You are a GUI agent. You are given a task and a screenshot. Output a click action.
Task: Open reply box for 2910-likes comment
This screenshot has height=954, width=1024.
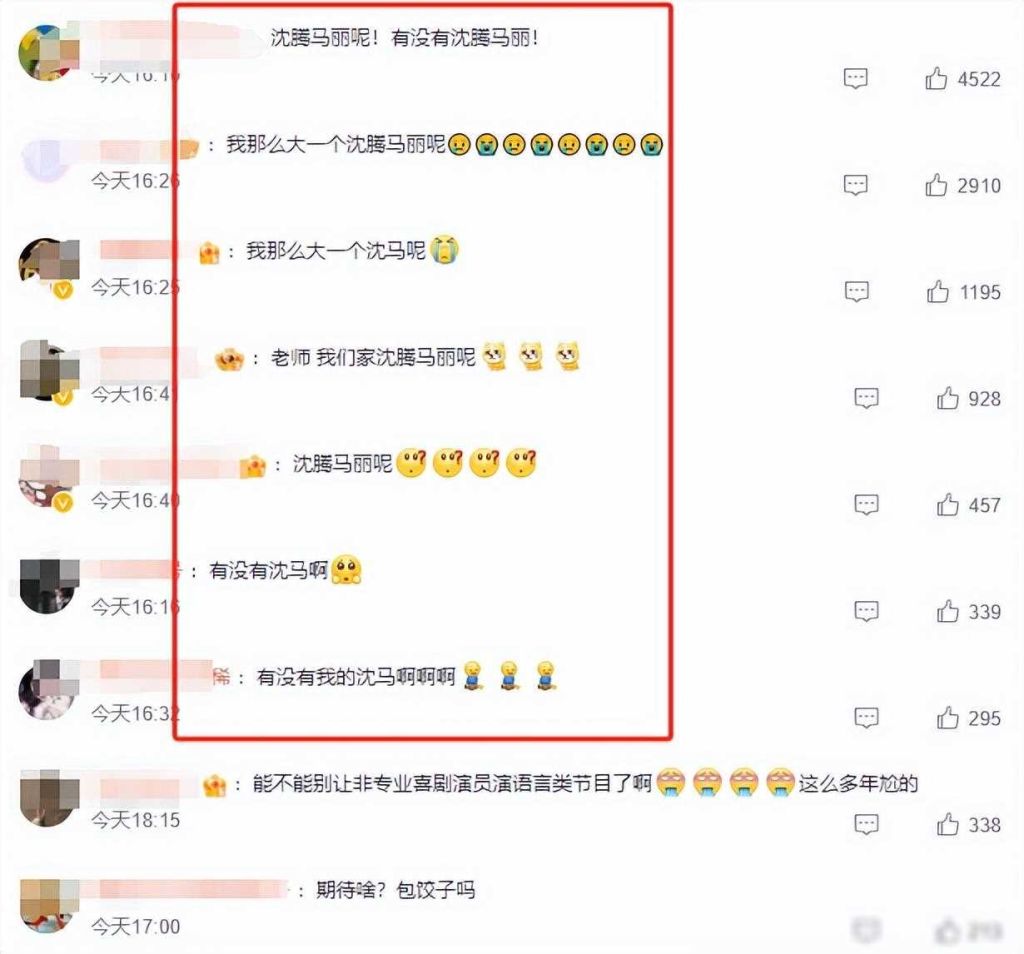pos(856,185)
